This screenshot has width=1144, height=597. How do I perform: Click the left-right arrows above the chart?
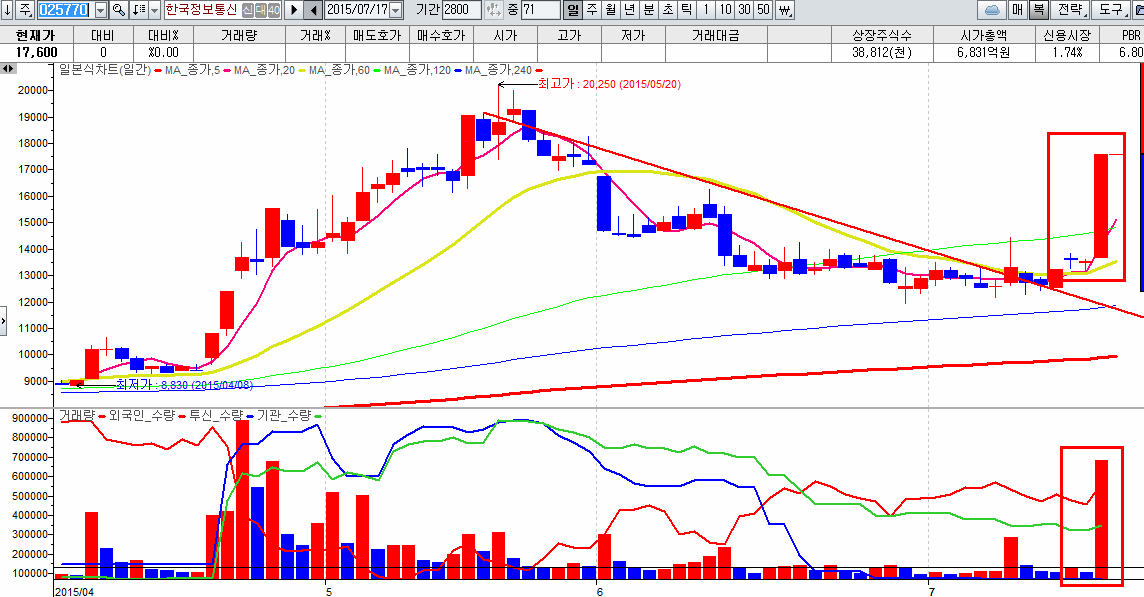point(8,69)
